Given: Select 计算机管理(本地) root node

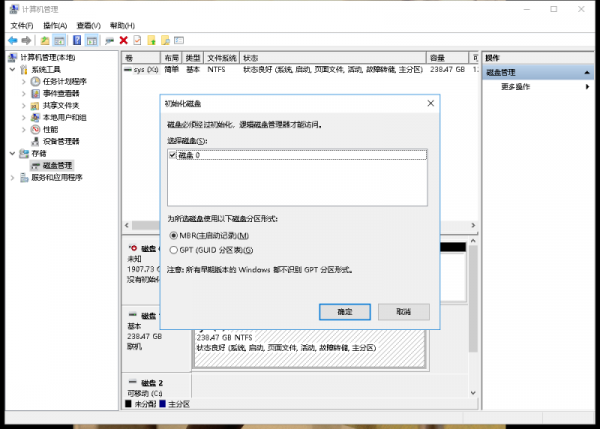Looking at the screenshot, I should click(x=48, y=57).
